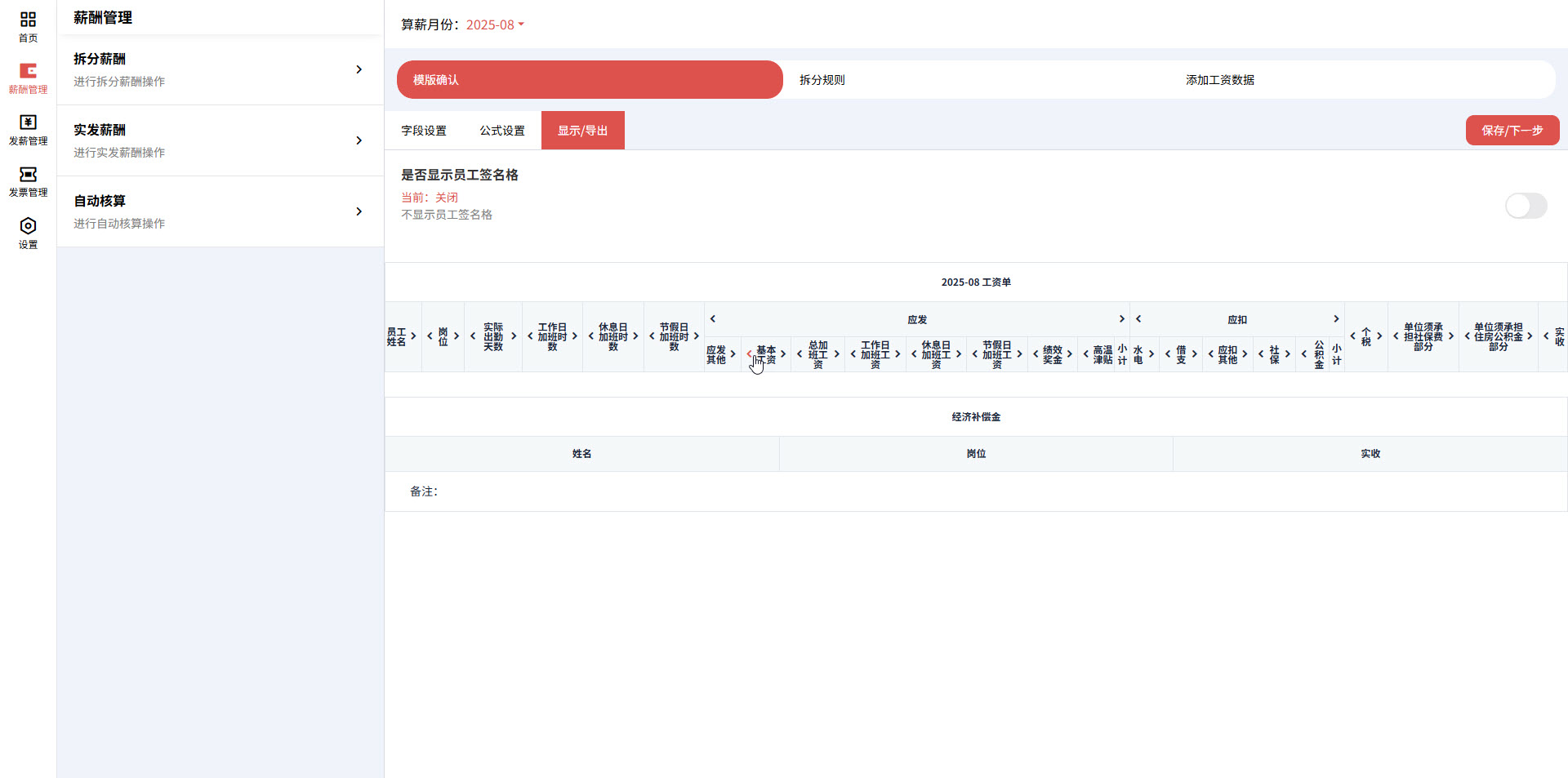Image resolution: width=1568 pixels, height=778 pixels.
Task: Open the 发薪管理 sidebar icon
Action: [x=28, y=131]
